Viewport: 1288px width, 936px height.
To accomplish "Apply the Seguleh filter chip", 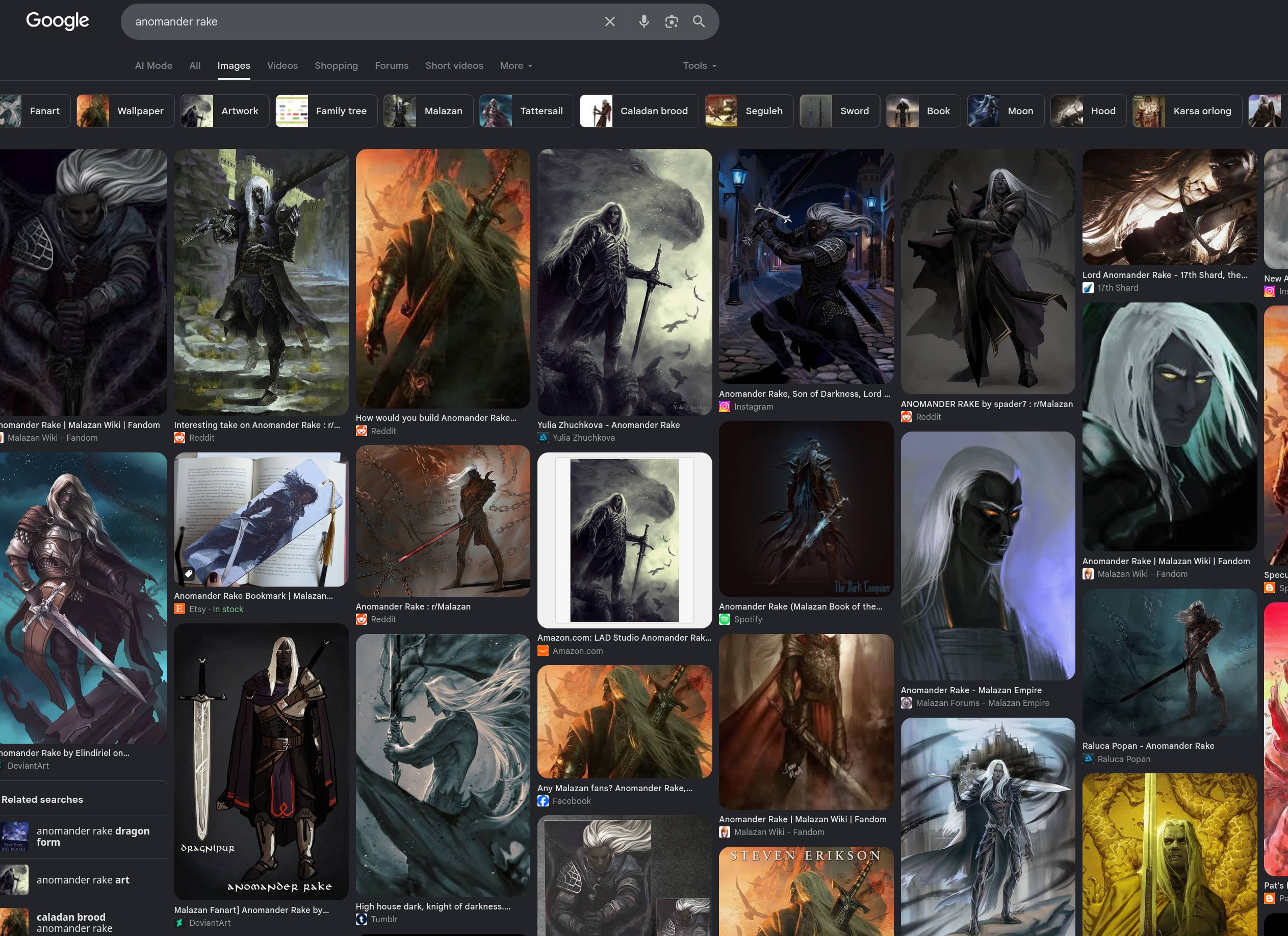I will (x=749, y=111).
